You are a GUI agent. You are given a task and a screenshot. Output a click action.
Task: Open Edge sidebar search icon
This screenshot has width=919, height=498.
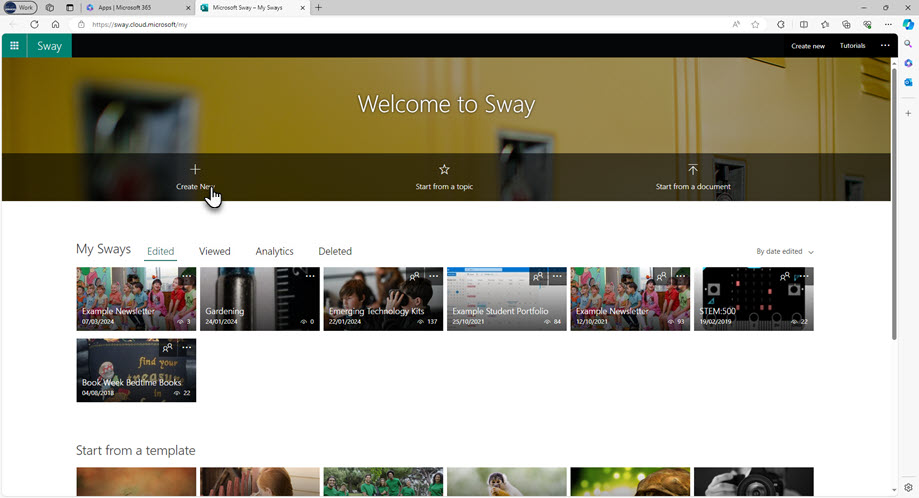tap(908, 44)
